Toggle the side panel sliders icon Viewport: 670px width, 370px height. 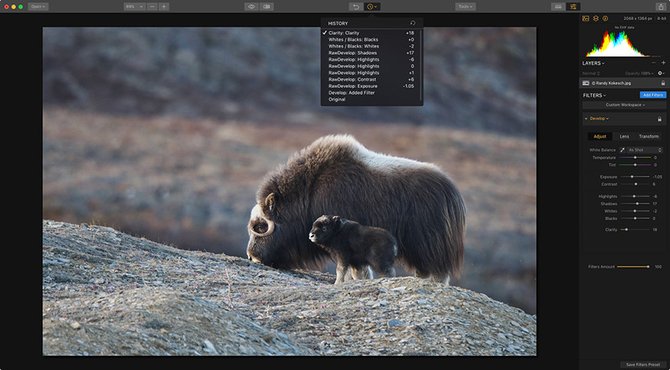573,6
